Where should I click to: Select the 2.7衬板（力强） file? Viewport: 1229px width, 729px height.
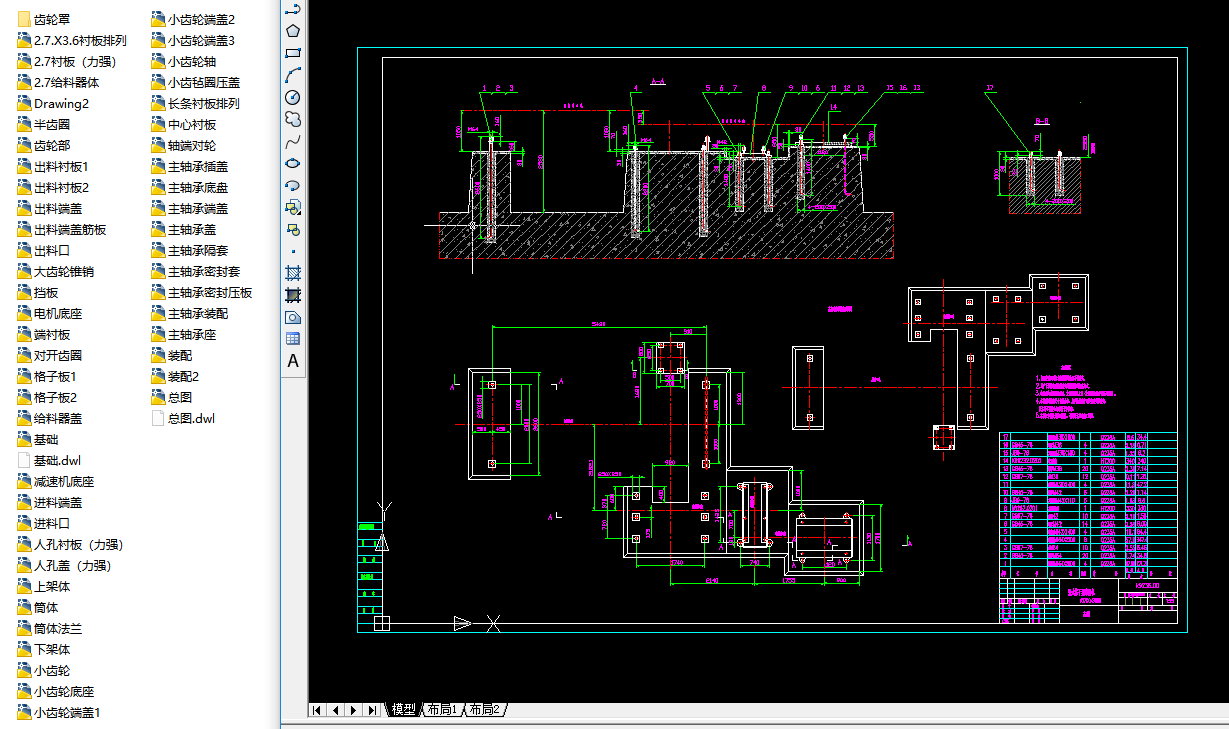(x=67, y=61)
